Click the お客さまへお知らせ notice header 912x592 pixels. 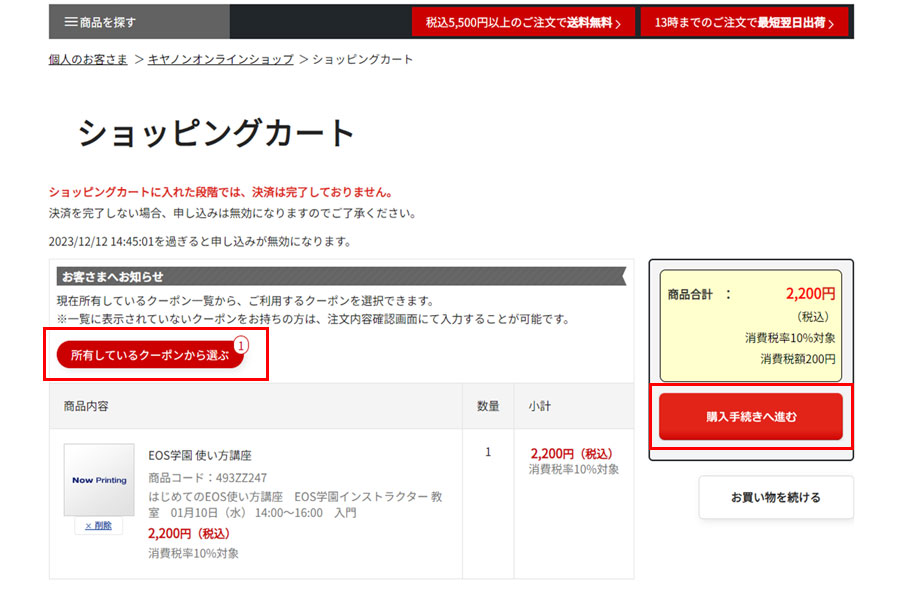pos(112,277)
